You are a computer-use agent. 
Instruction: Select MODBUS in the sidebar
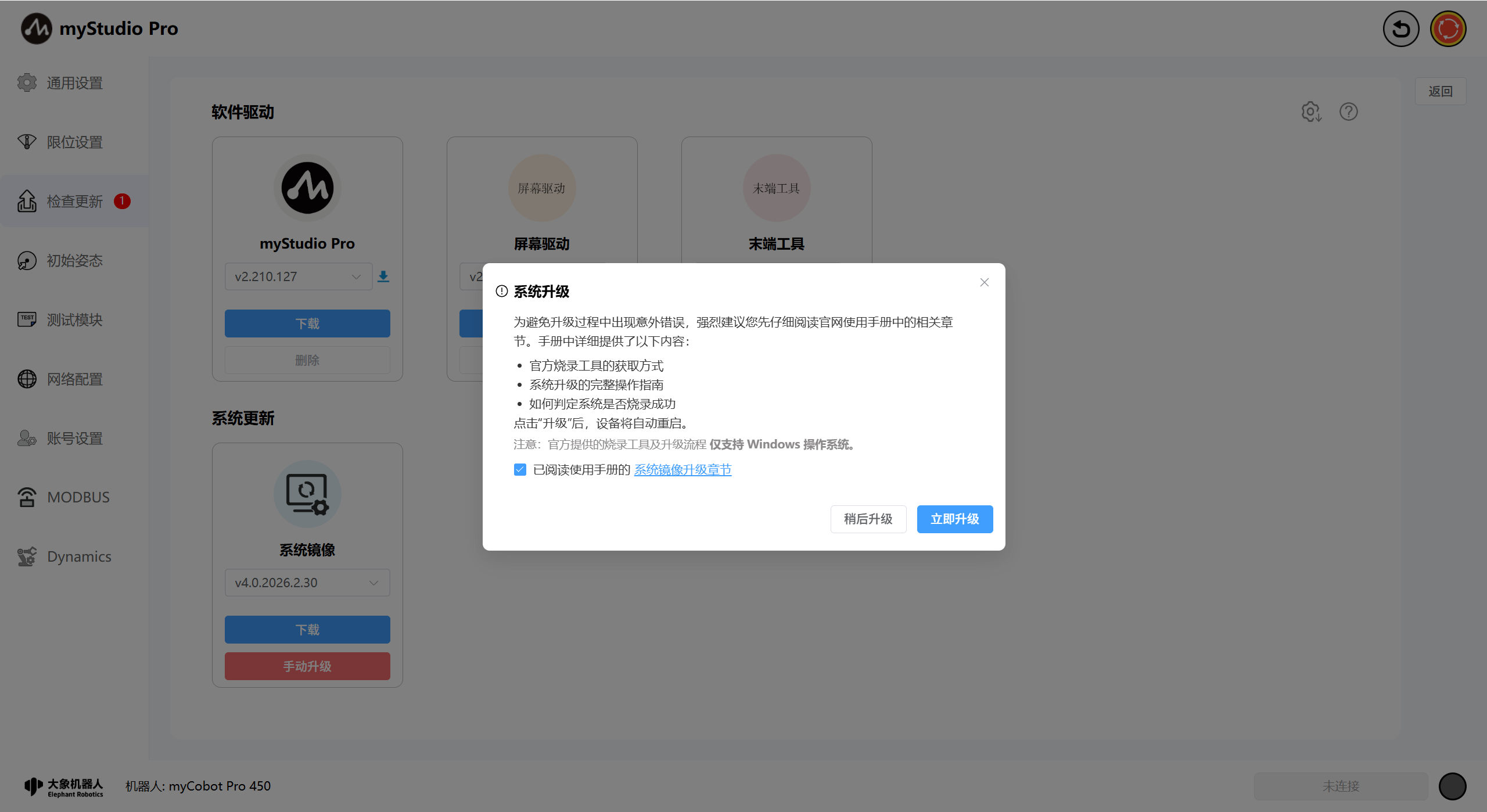pos(78,497)
